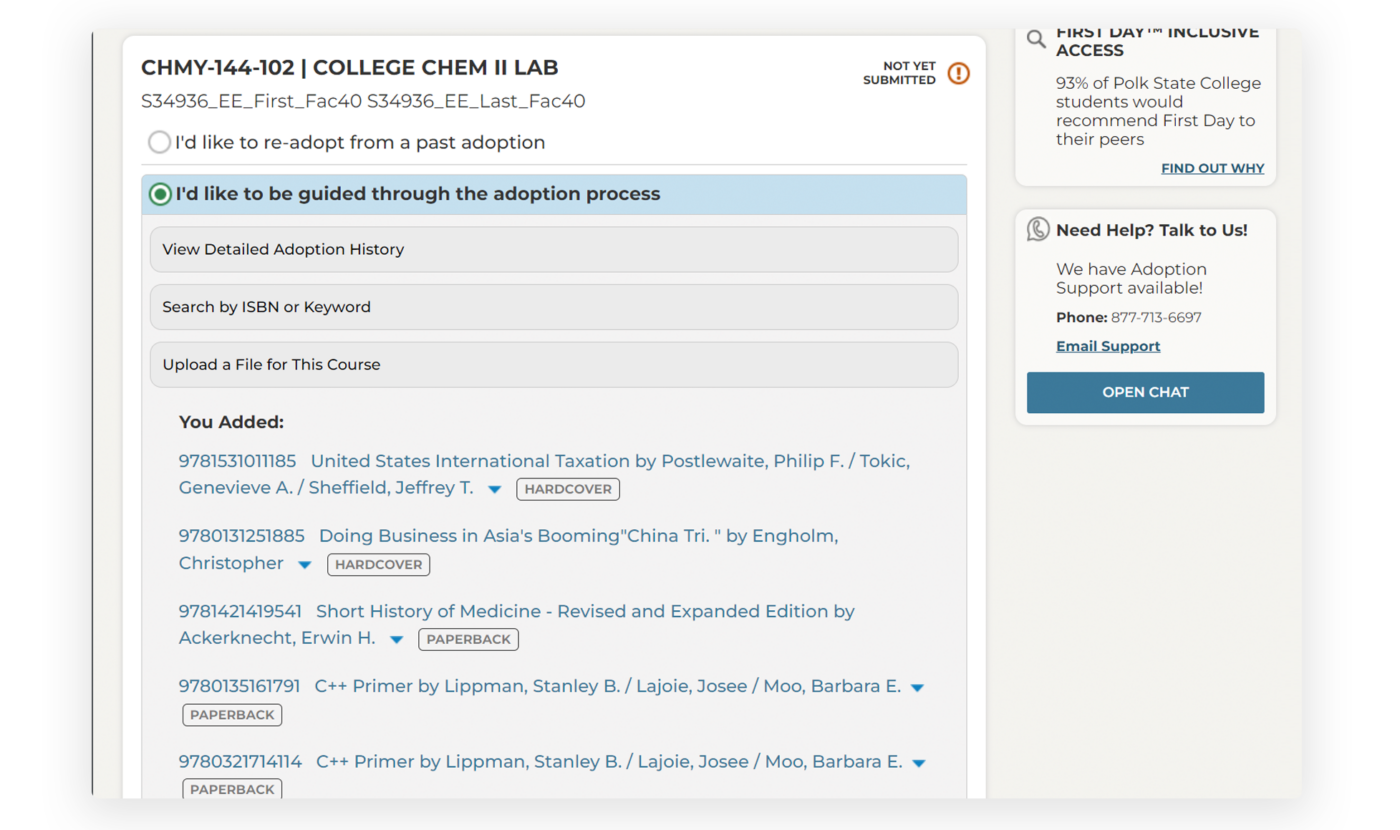The image size is (1400, 830).
Task: Click the search magnifier icon near First Day
Action: (x=1037, y=40)
